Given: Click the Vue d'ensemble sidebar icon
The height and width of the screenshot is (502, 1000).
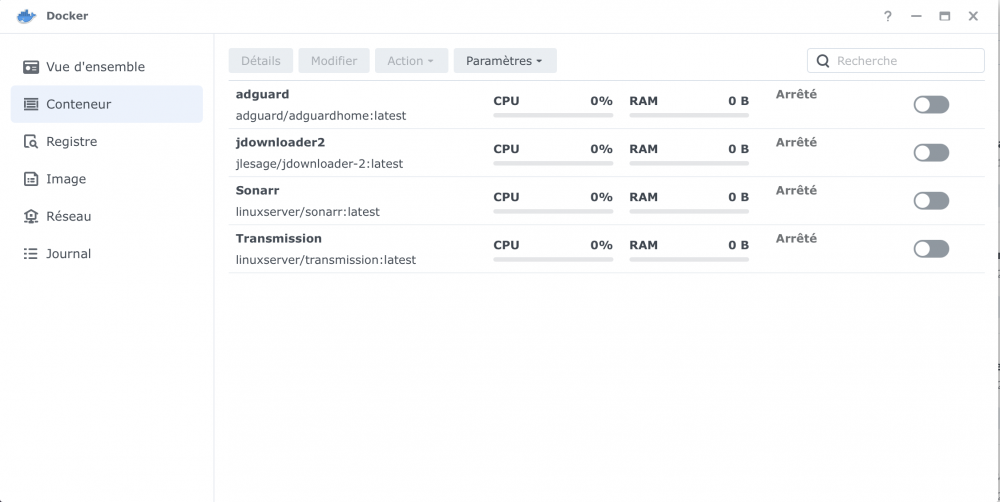Looking at the screenshot, I should click(x=31, y=67).
